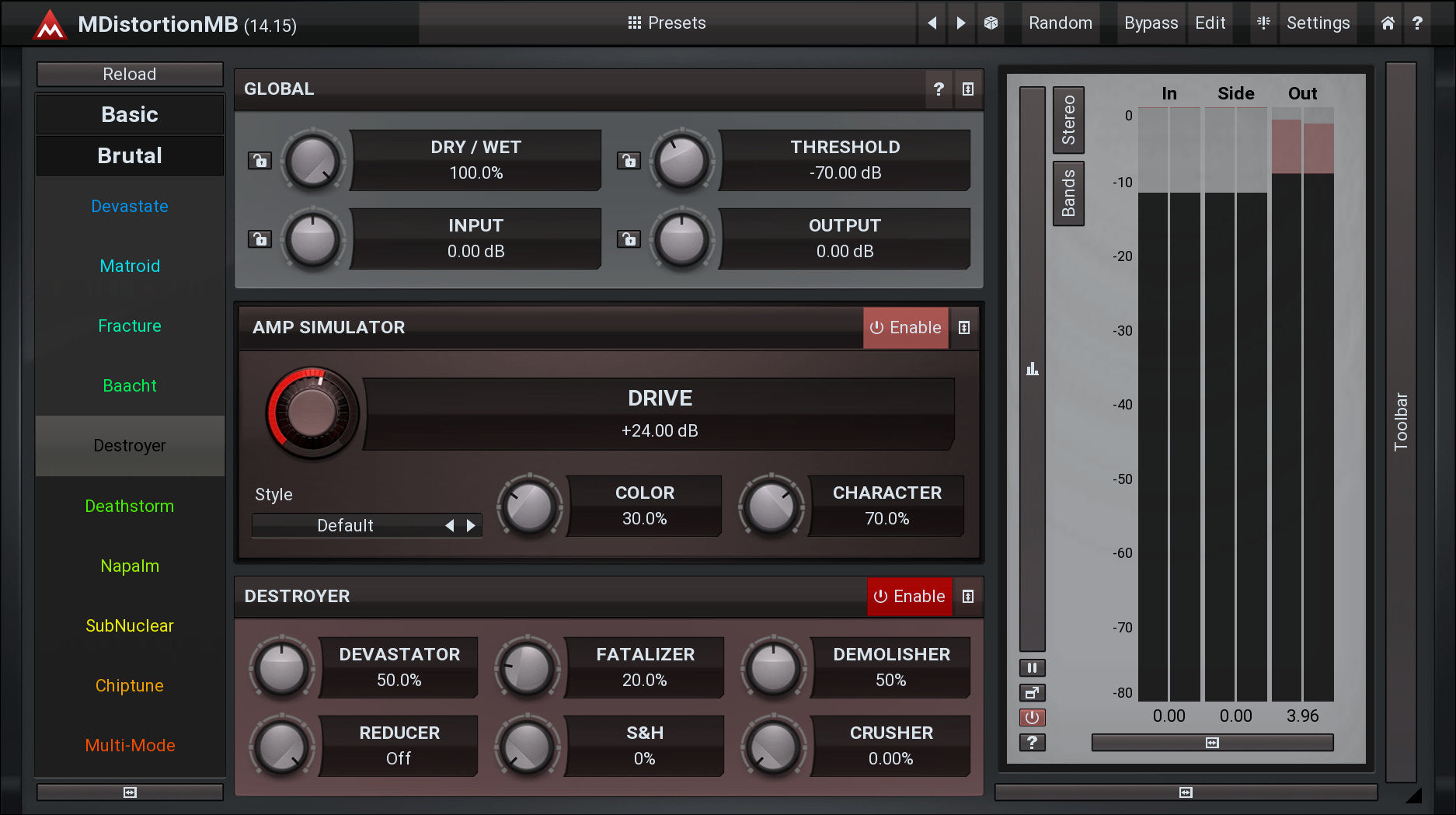Click the lock icon beside DRY / WET
1456x815 pixels.
[x=260, y=161]
